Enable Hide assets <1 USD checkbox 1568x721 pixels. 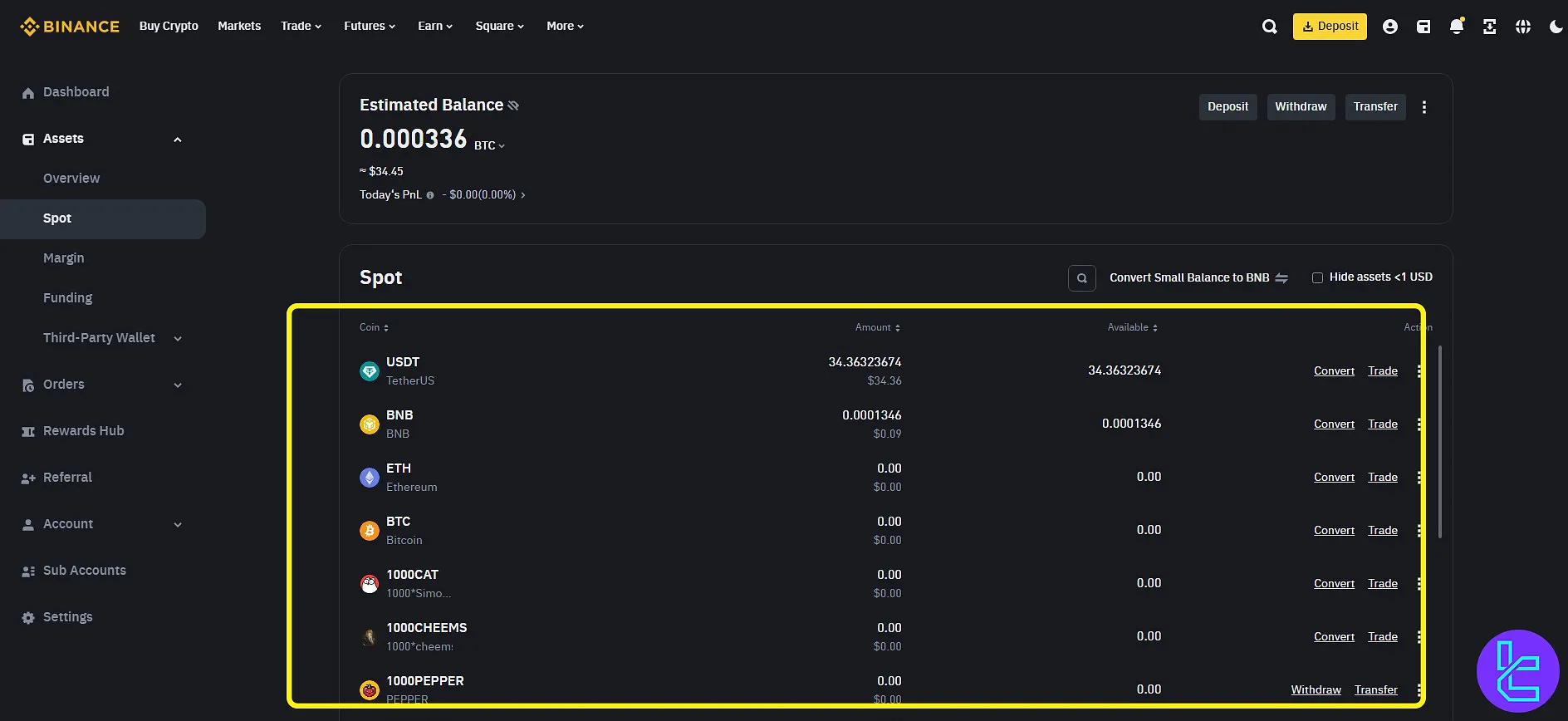[1317, 277]
